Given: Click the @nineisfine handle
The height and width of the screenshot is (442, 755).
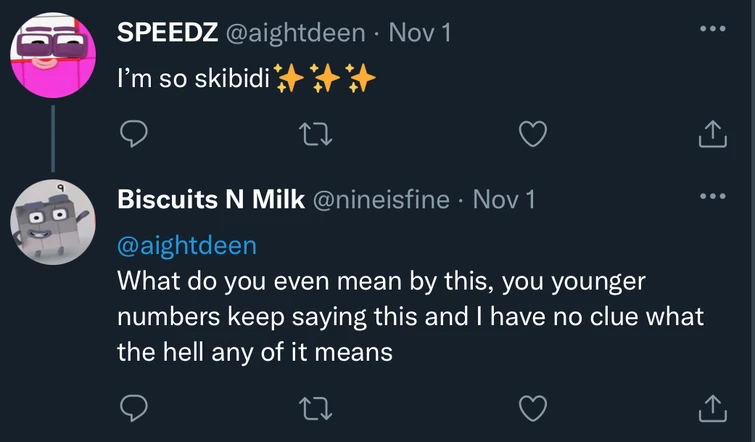Looking at the screenshot, I should pos(382,199).
